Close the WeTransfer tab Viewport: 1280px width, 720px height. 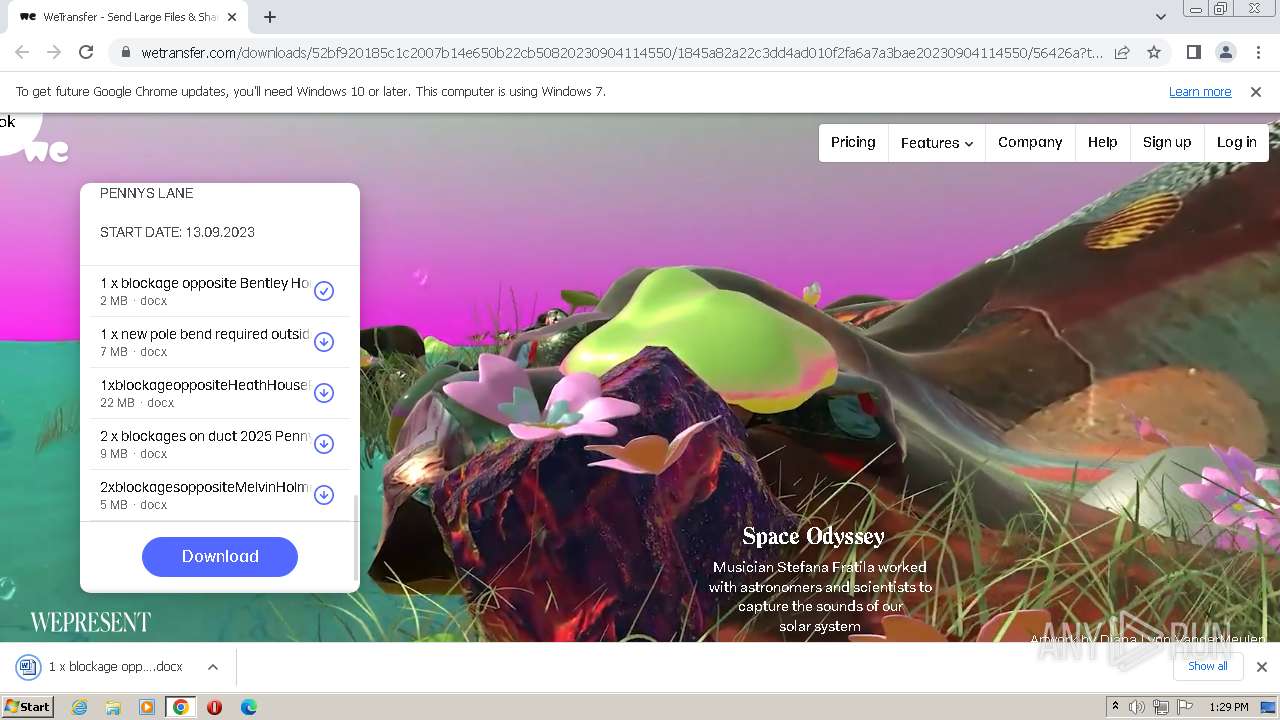[x=232, y=17]
